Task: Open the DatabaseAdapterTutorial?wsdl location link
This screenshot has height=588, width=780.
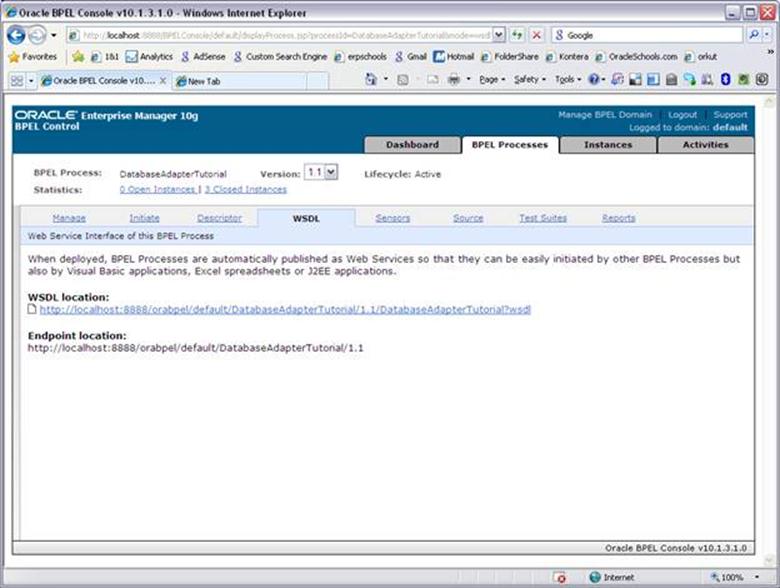Action: pos(285,309)
